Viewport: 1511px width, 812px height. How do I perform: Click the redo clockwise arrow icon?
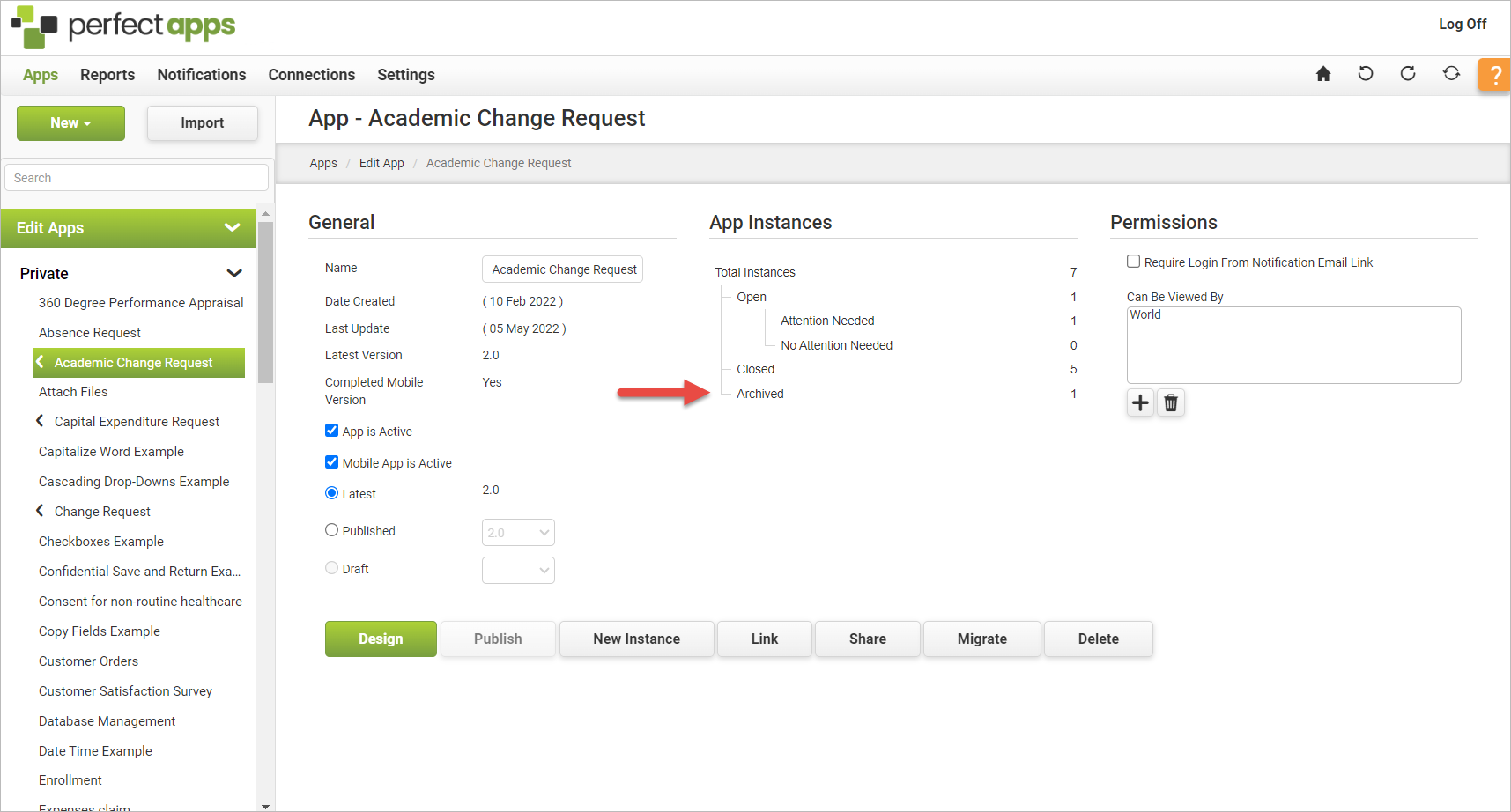(x=1407, y=74)
